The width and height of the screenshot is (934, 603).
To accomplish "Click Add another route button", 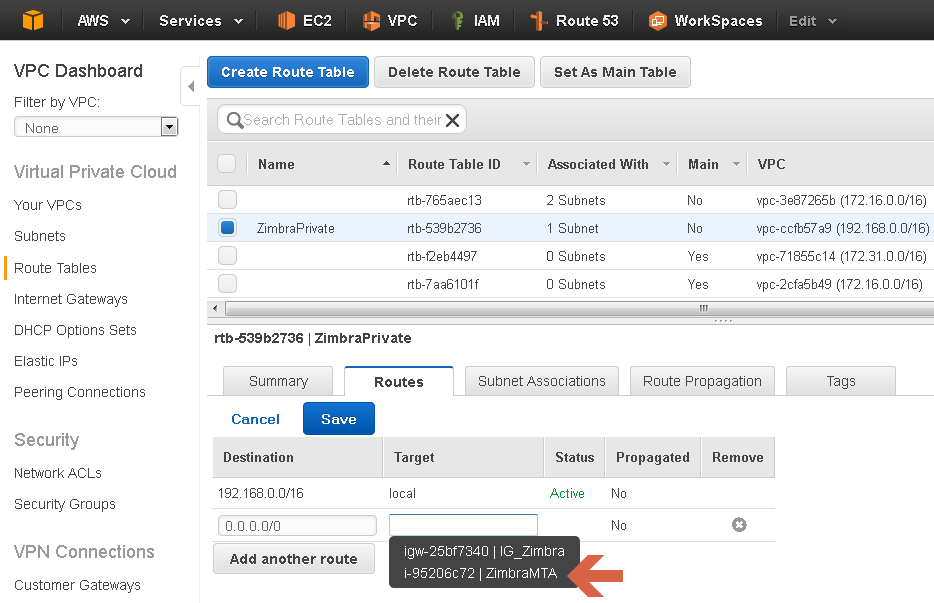I will [x=294, y=559].
